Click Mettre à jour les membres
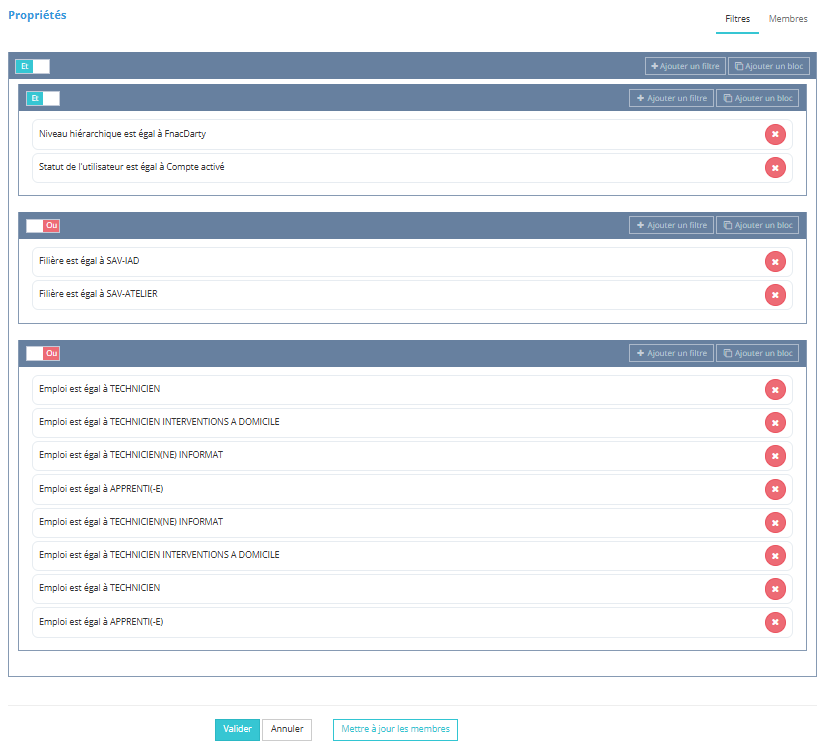The width and height of the screenshot is (825, 750). pyautogui.click(x=395, y=729)
